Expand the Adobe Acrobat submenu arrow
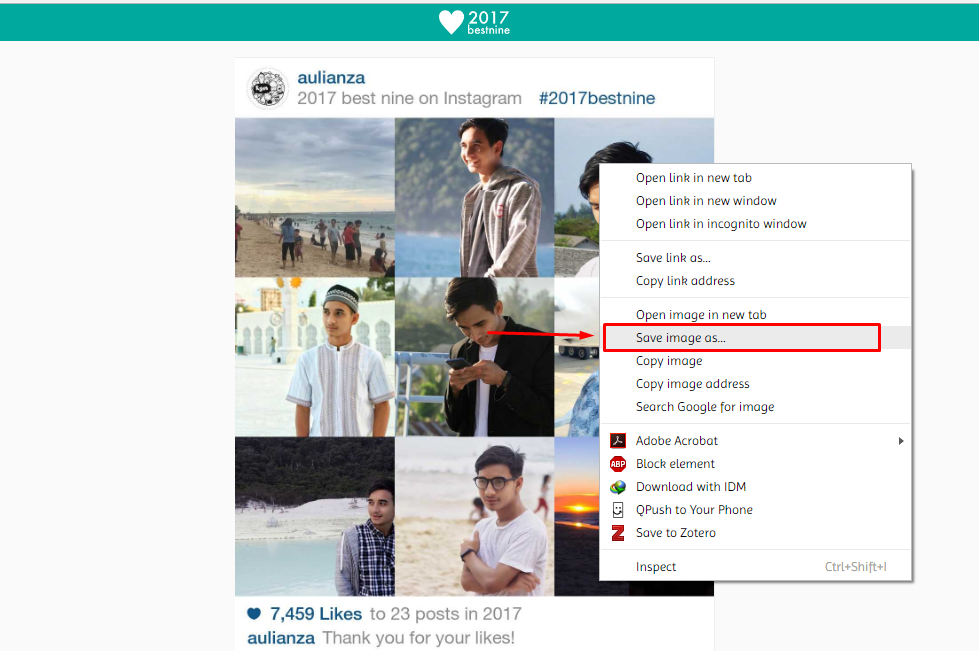The height and width of the screenshot is (651, 979). tap(900, 441)
